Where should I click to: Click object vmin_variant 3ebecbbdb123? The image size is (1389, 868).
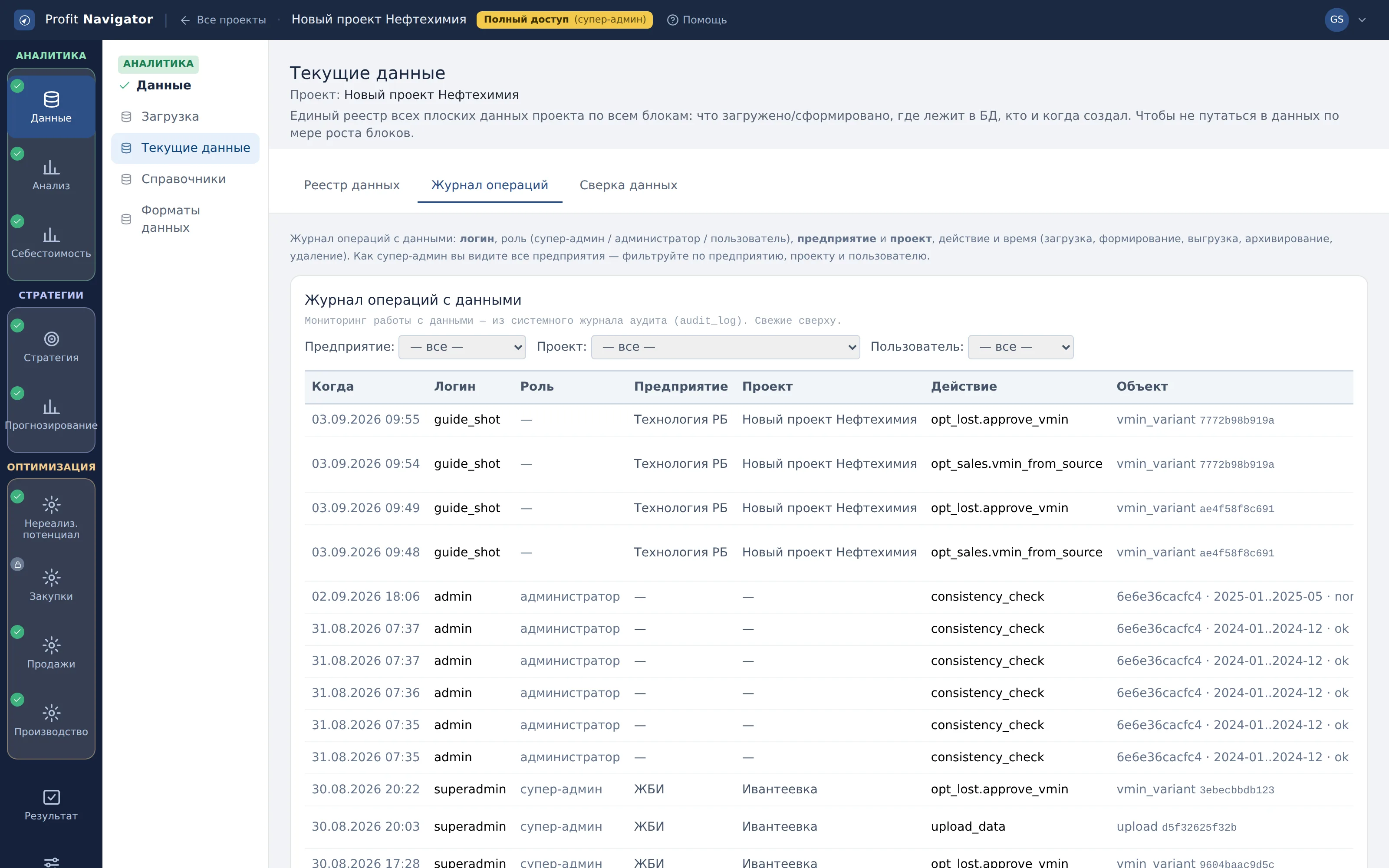point(1195,789)
